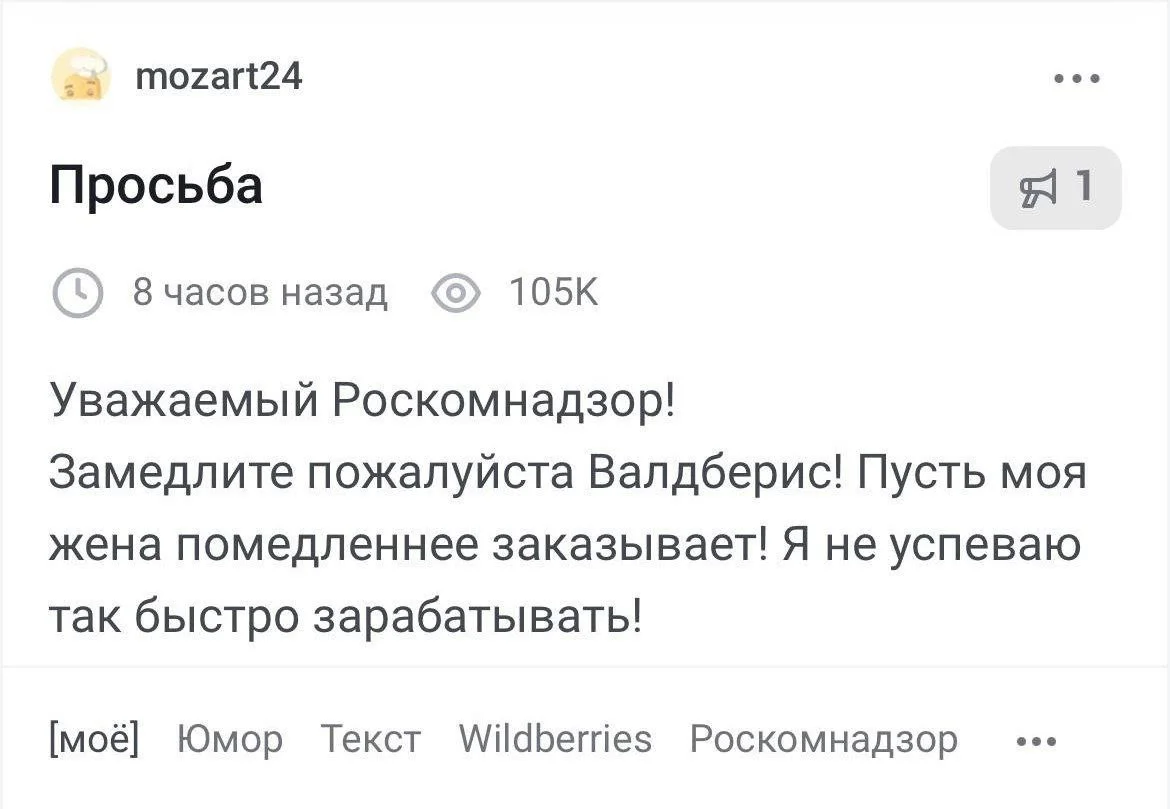The image size is (1170, 809).
Task: Open post options menu beside the username
Action: [1077, 77]
